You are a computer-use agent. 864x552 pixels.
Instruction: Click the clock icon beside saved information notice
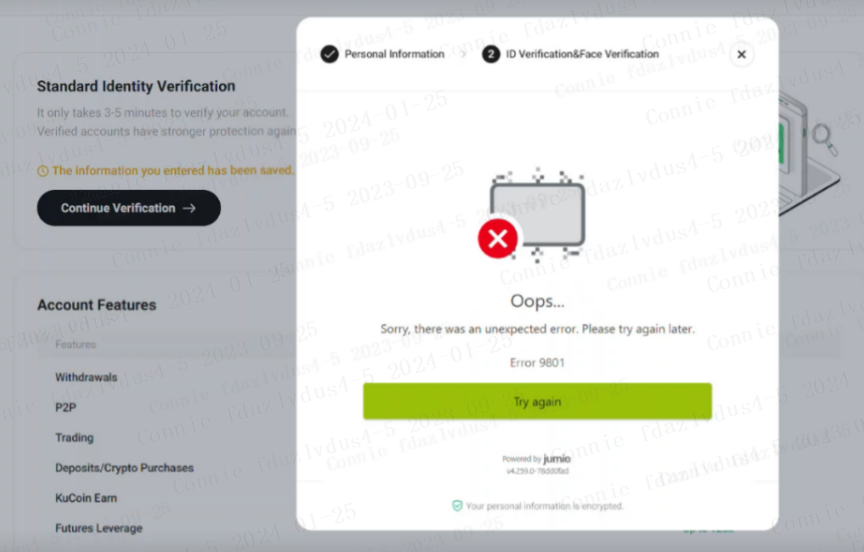pyautogui.click(x=43, y=171)
